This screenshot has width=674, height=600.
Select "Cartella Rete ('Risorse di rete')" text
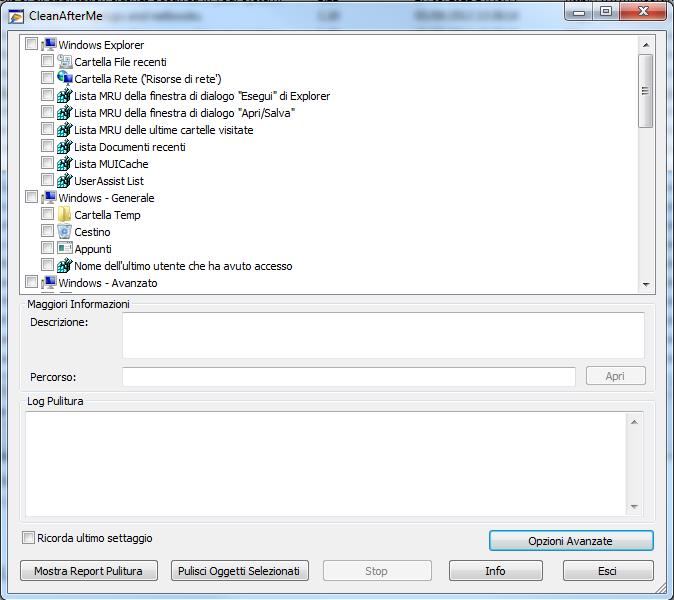148,79
